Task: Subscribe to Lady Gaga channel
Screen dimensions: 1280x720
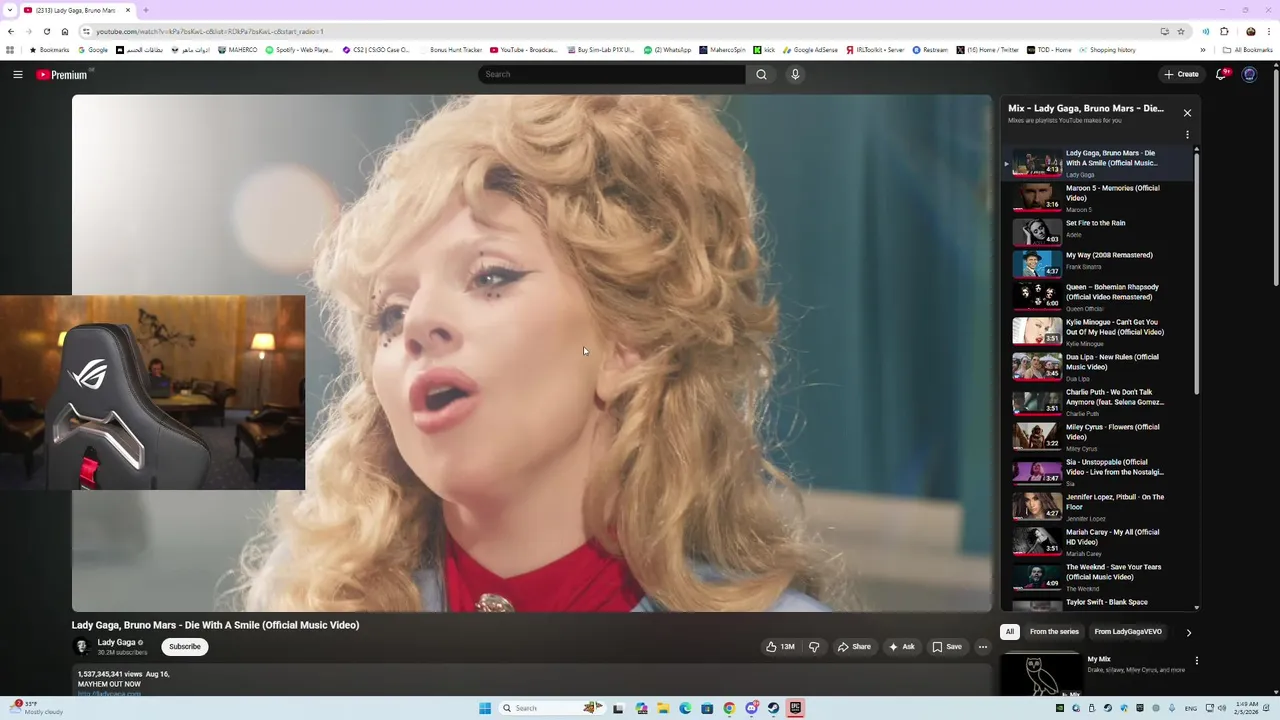Action: tap(185, 647)
